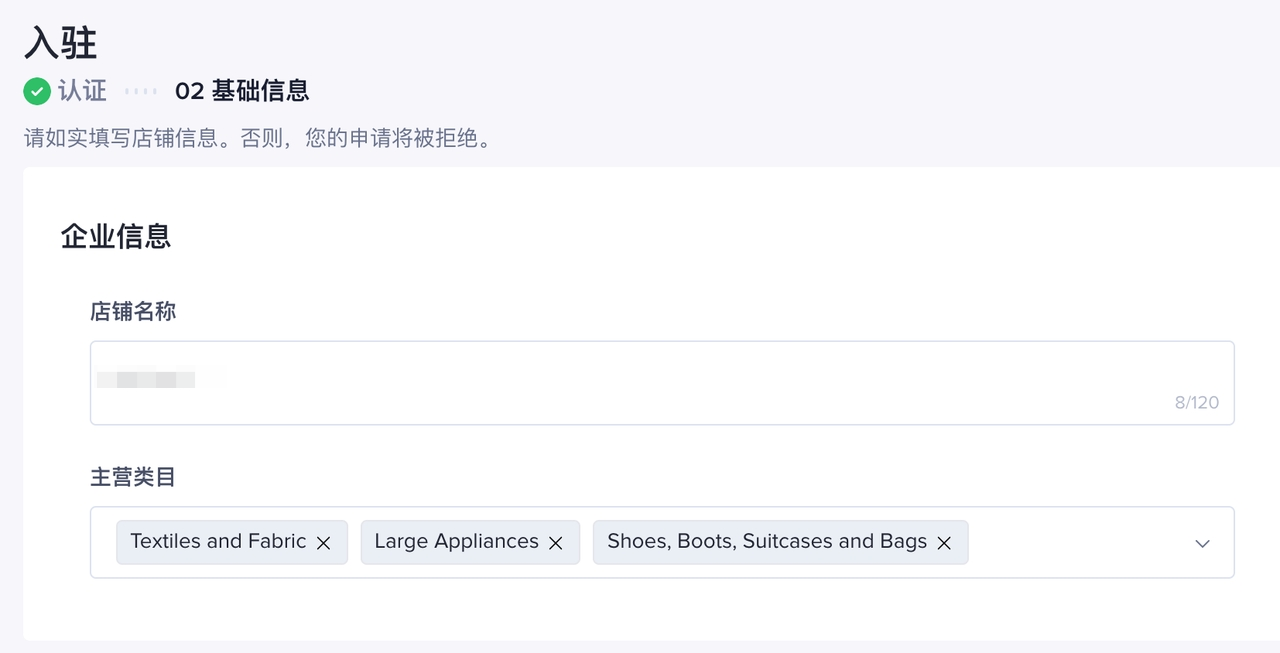Click the Textiles and Fabric tag label
1280x653 pixels.
[218, 542]
